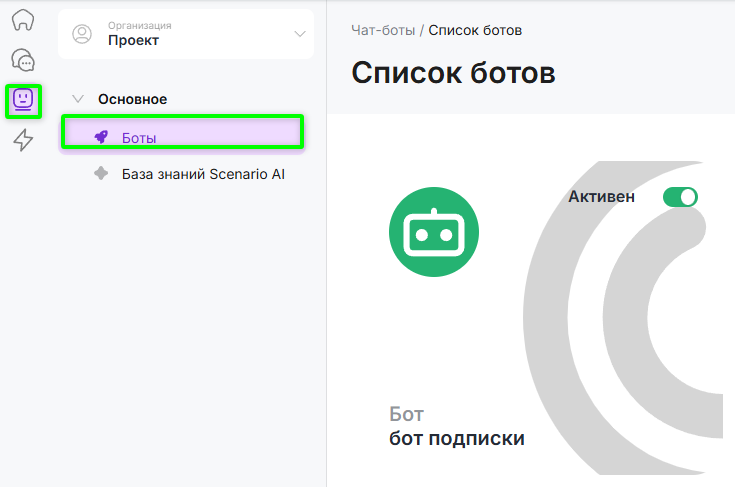The height and width of the screenshot is (487, 735).
Task: Open the home icon in left rail
Action: tap(22, 22)
